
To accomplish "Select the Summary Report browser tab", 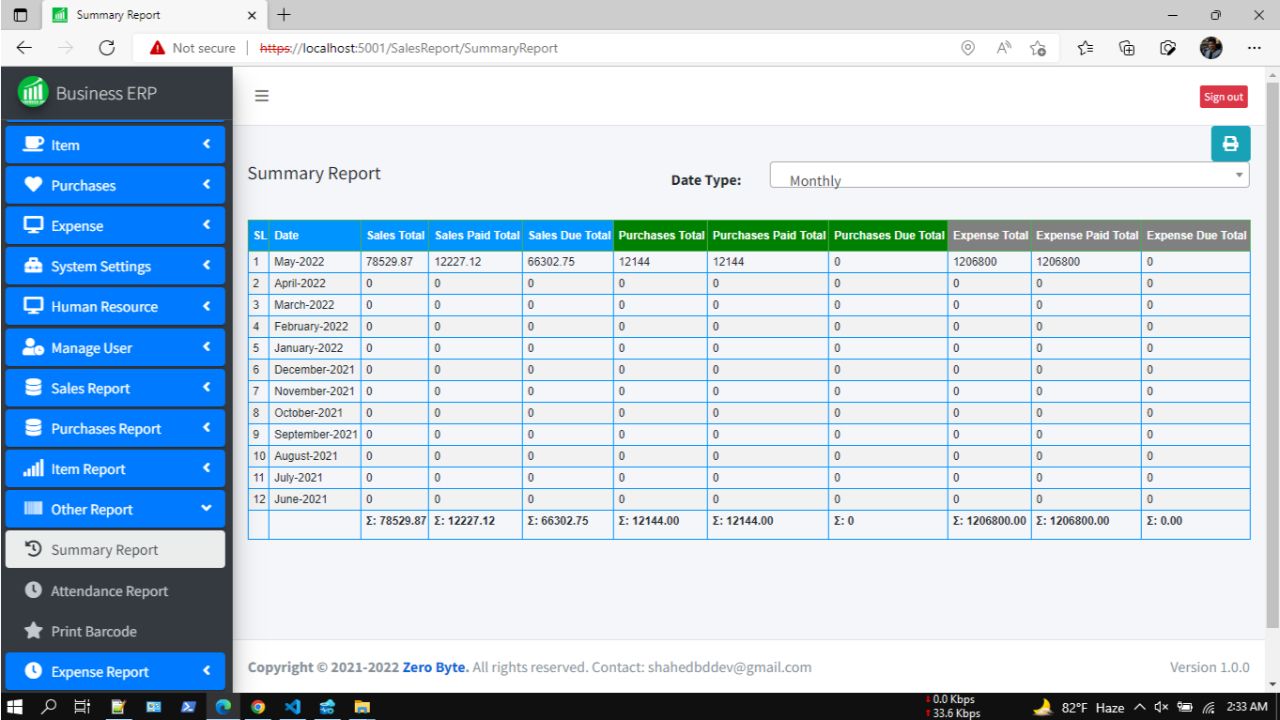I will (x=120, y=15).
